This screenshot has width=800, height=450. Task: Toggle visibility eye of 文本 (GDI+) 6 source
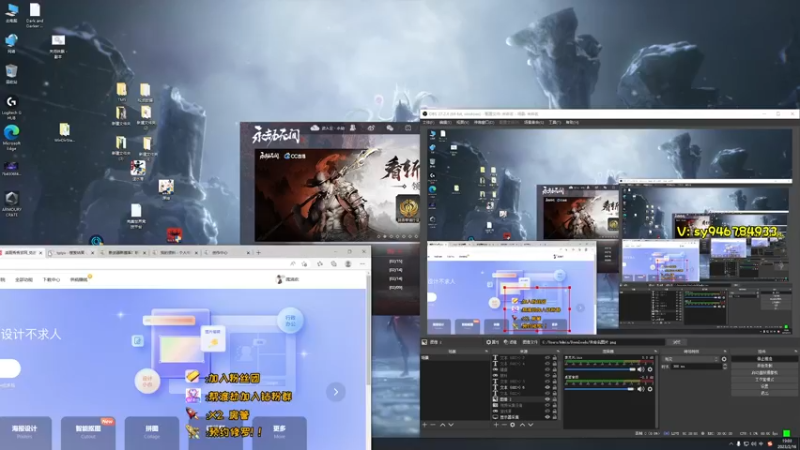[x=547, y=387]
